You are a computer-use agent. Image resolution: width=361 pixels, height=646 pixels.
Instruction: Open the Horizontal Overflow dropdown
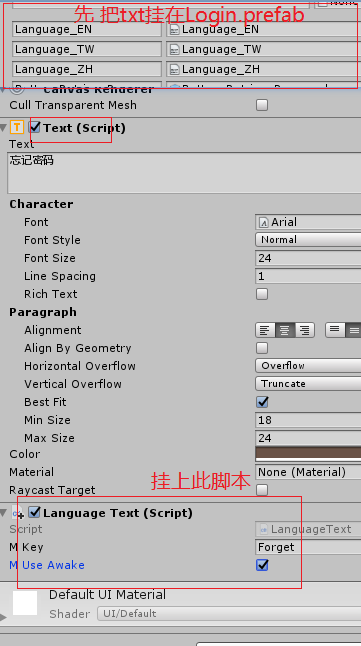tap(308, 366)
